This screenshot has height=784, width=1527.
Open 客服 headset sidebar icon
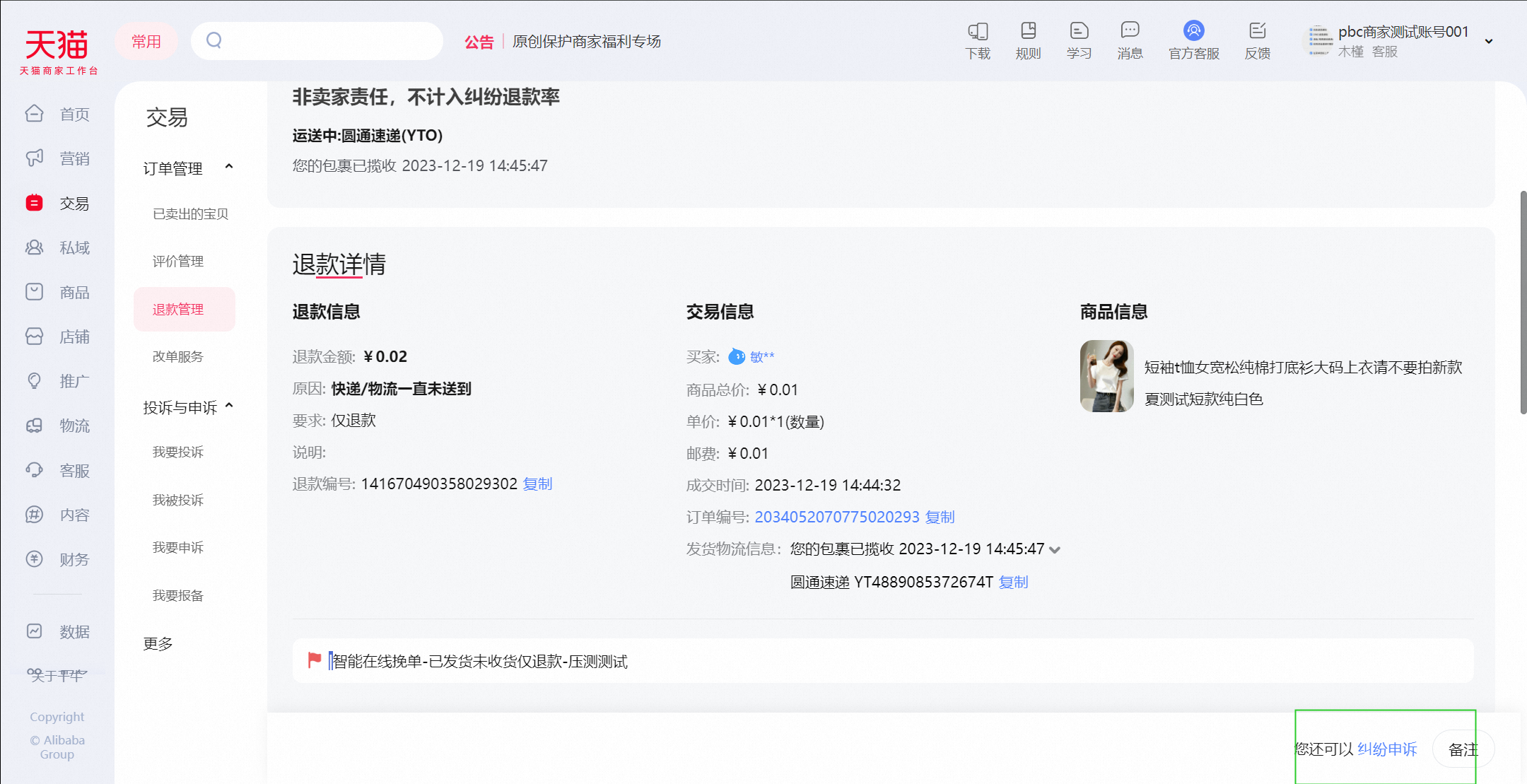(34, 470)
